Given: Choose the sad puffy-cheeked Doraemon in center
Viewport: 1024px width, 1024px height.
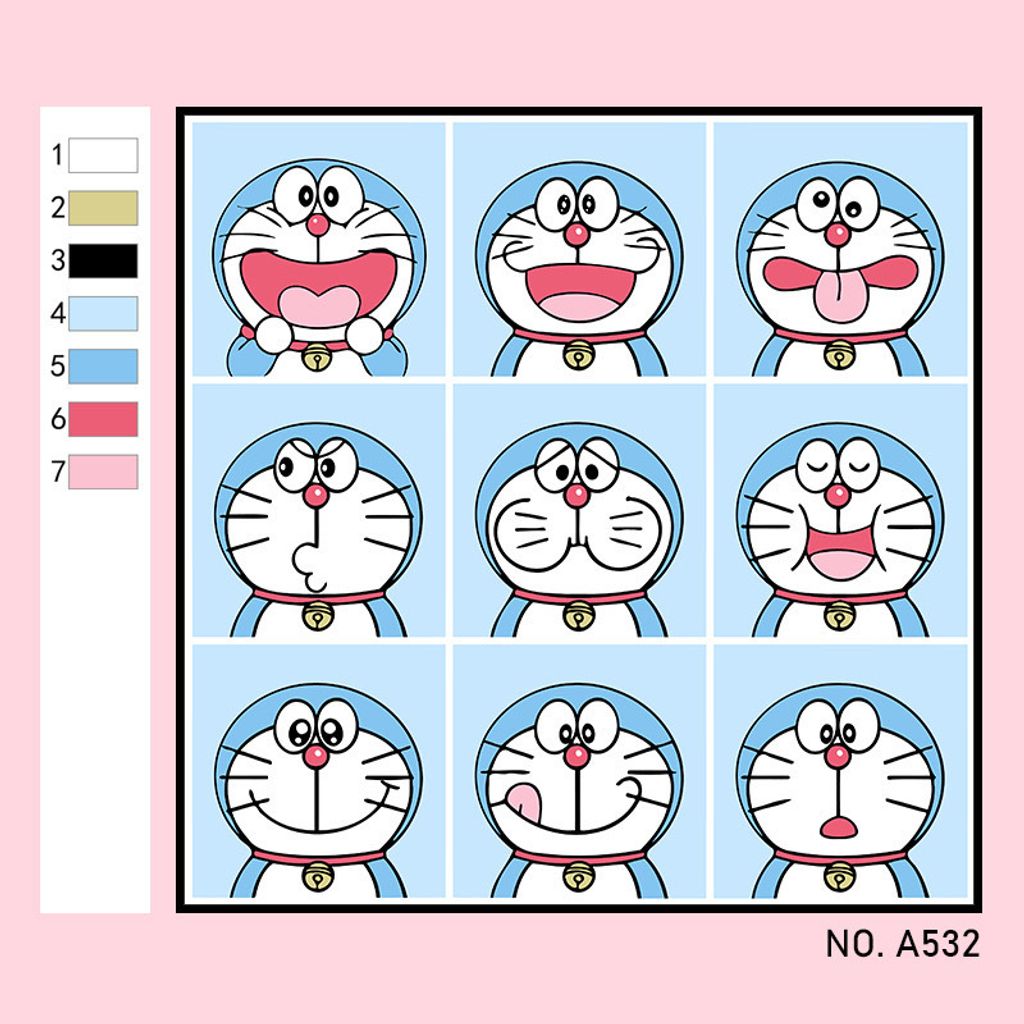Looking at the screenshot, I should pyautogui.click(x=579, y=510).
